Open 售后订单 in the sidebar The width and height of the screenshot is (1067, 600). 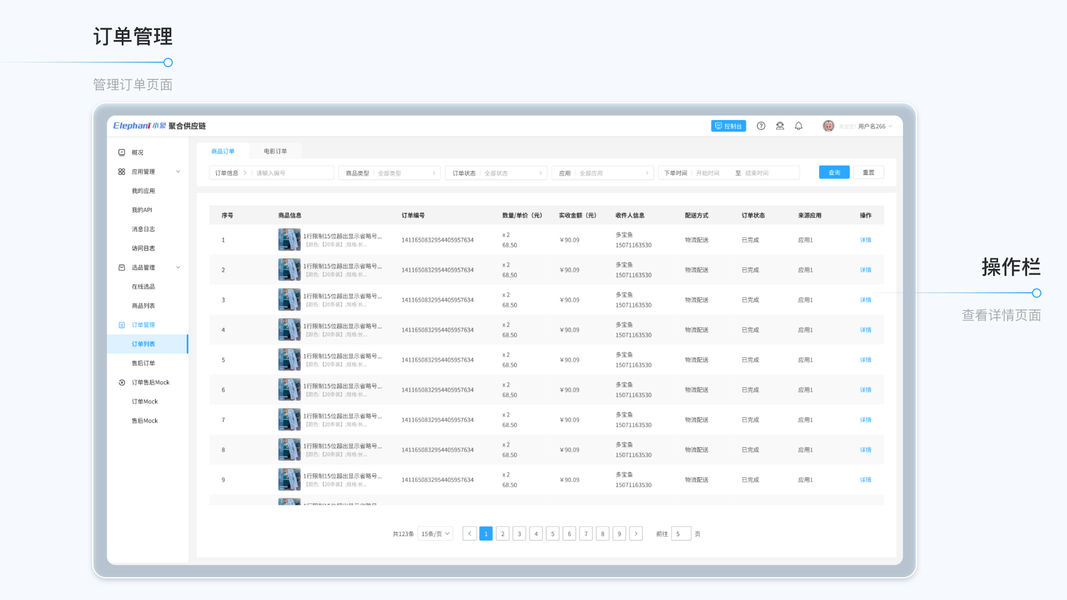point(143,363)
